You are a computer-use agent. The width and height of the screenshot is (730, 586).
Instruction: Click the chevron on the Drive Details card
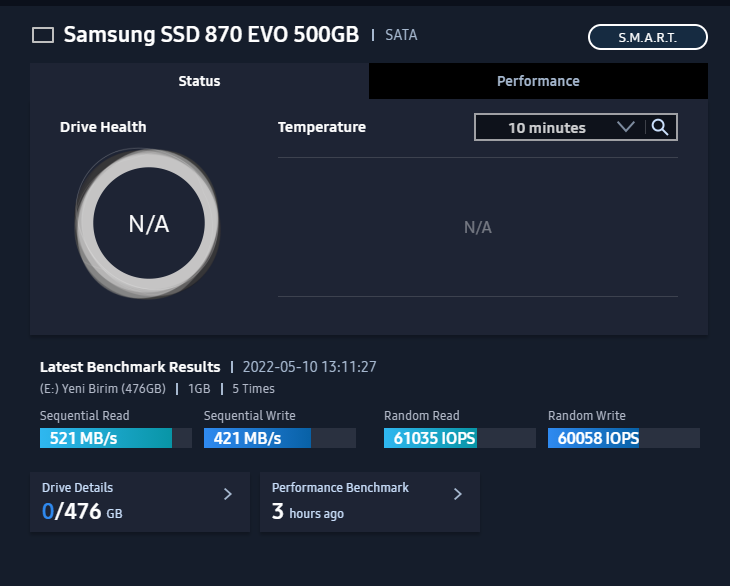(228, 494)
